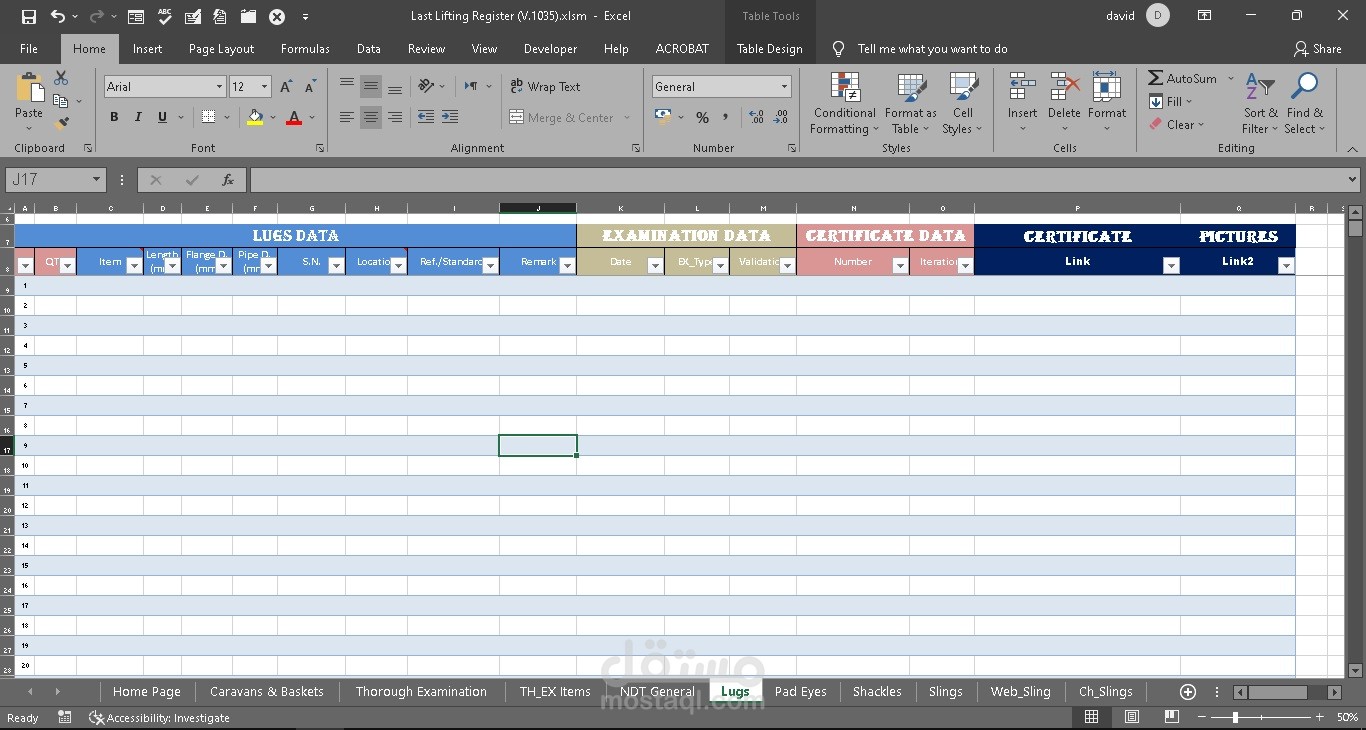
Task: Click inside the formula bar
Action: pyautogui.click(x=700, y=180)
